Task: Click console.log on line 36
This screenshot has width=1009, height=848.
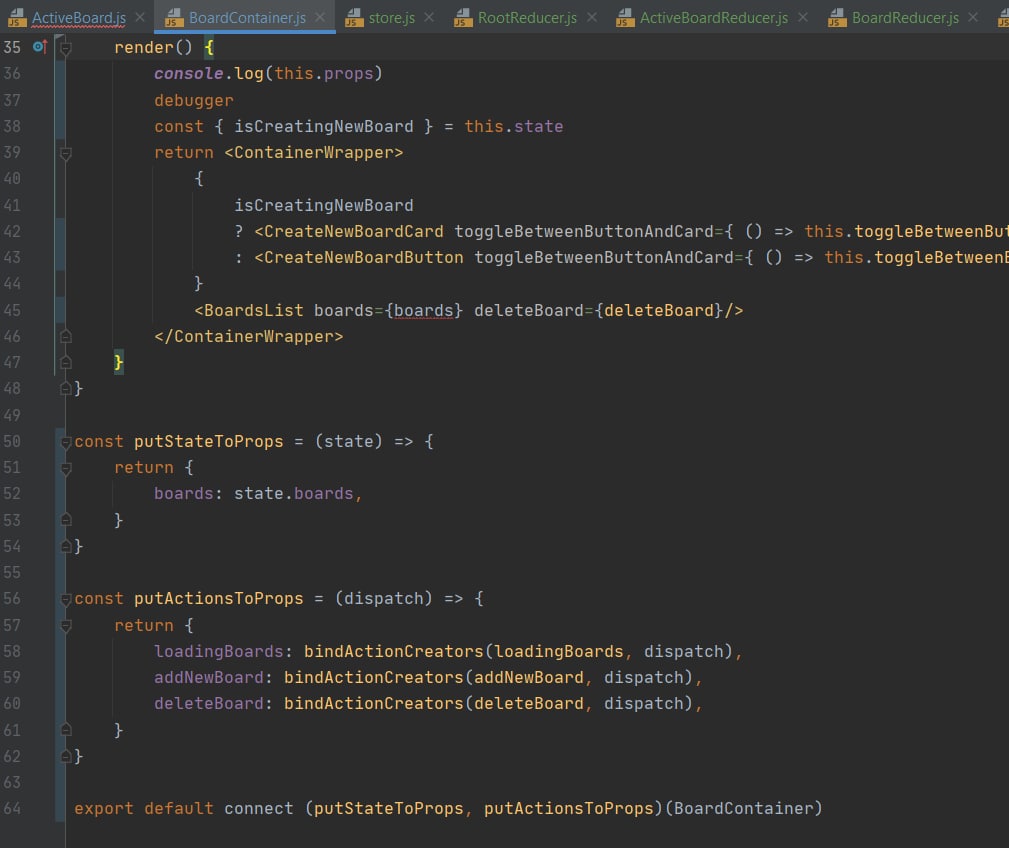Action: (x=208, y=74)
